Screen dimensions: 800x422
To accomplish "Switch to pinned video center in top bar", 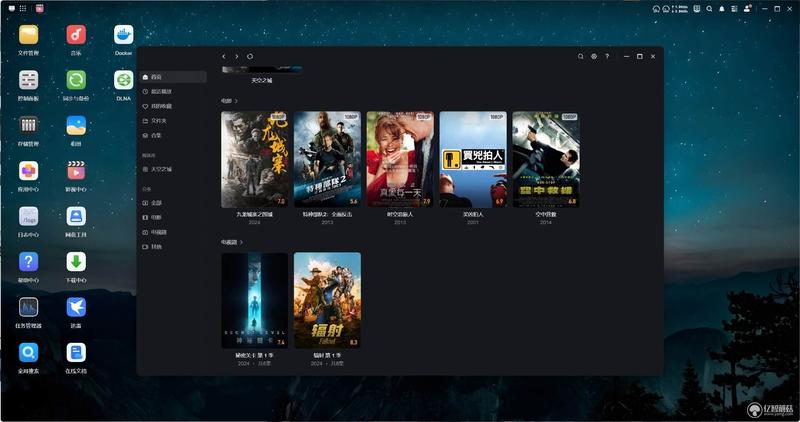I will tap(40, 8).
